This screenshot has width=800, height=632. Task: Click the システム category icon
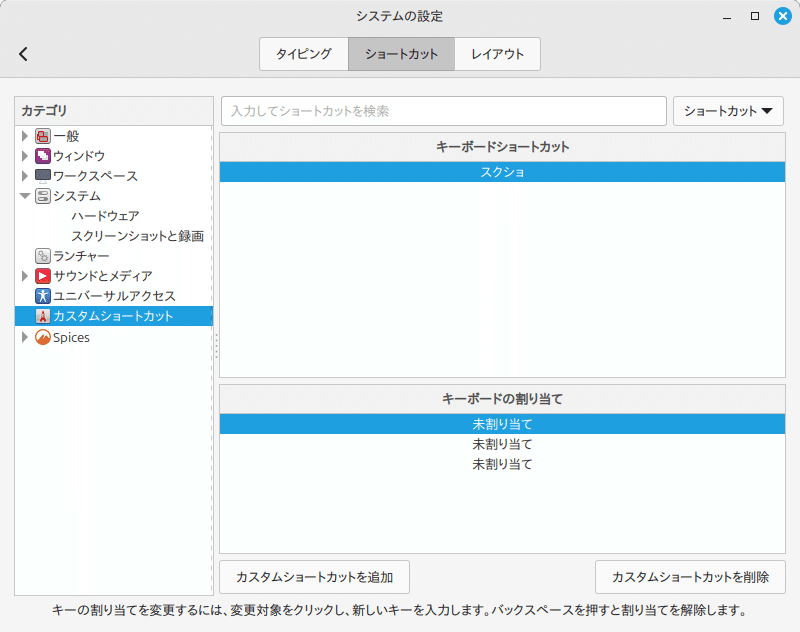[43, 196]
